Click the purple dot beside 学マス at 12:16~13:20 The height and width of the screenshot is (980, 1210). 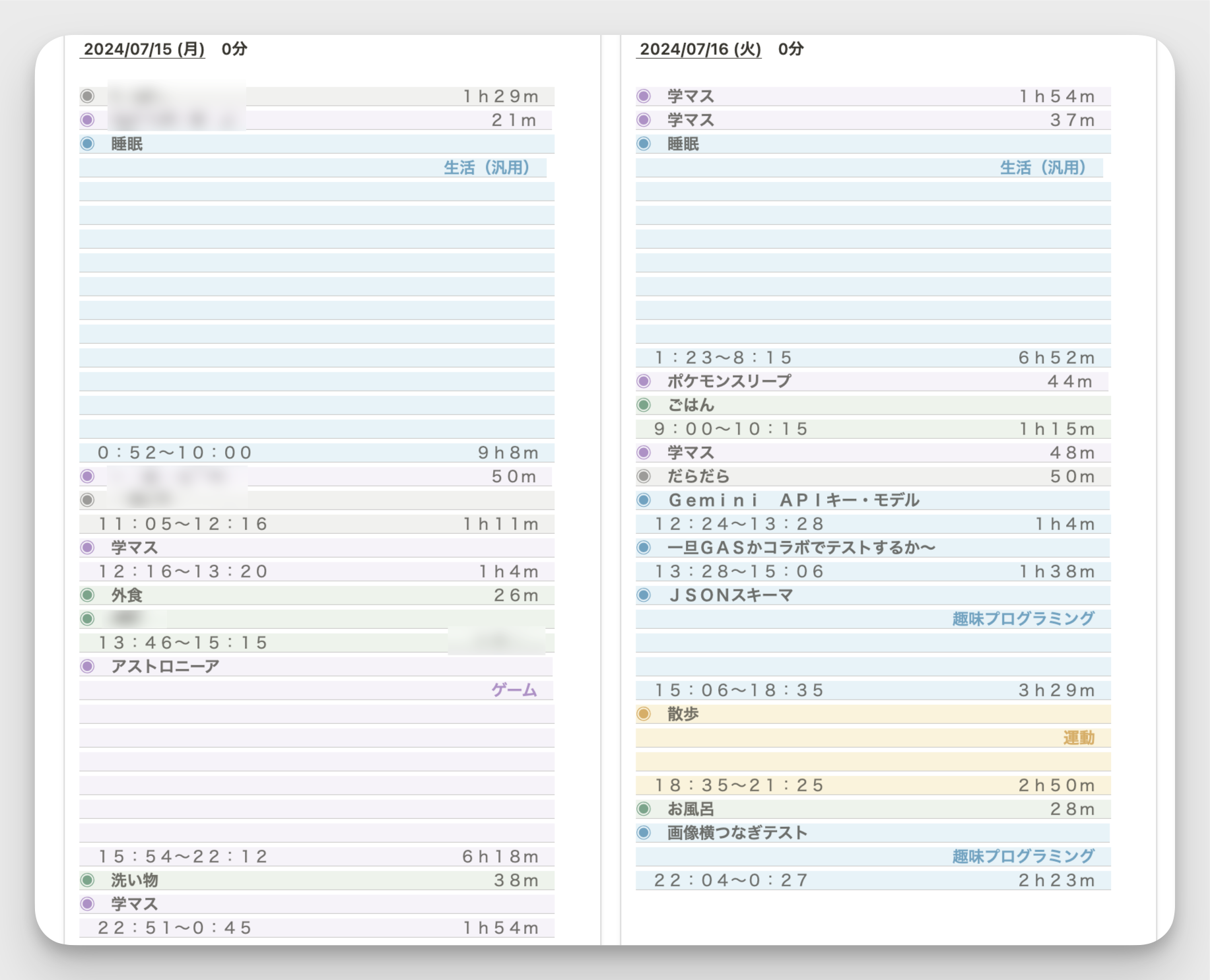pyautogui.click(x=87, y=548)
